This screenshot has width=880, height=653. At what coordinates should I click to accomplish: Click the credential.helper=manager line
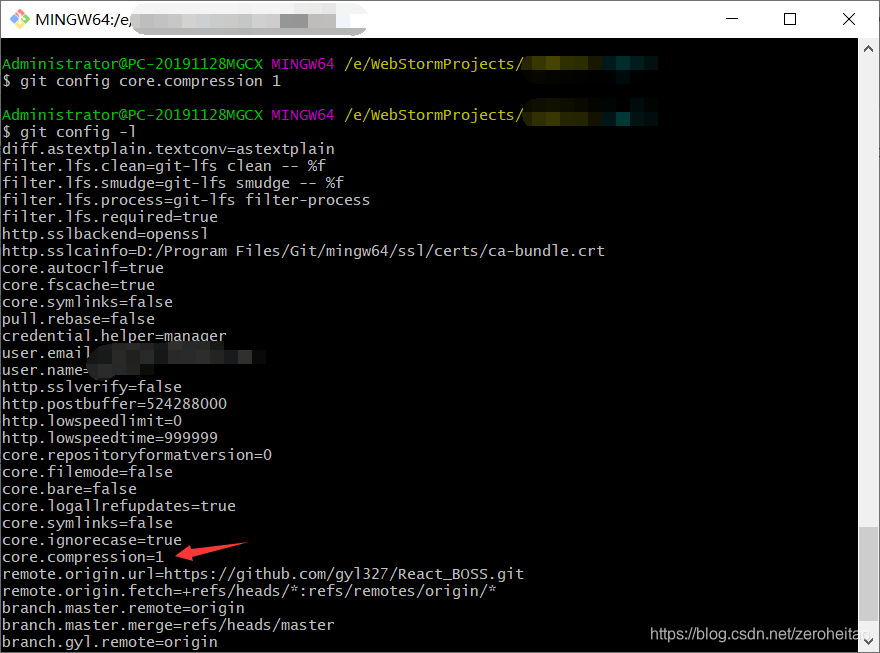coord(113,335)
